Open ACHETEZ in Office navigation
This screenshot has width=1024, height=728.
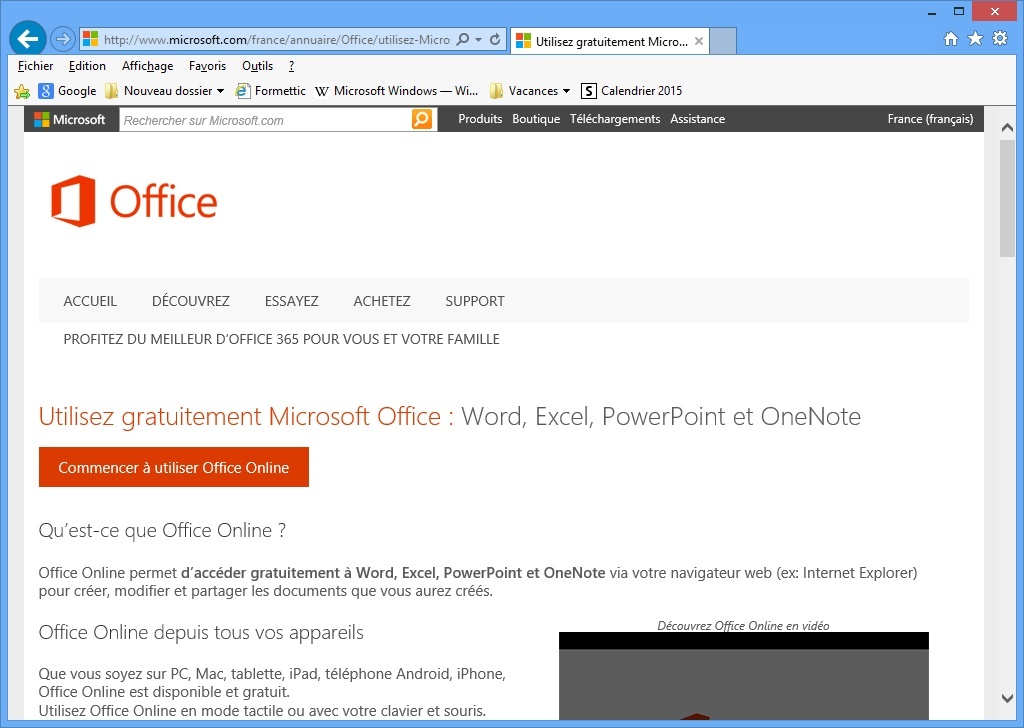[x=382, y=301]
